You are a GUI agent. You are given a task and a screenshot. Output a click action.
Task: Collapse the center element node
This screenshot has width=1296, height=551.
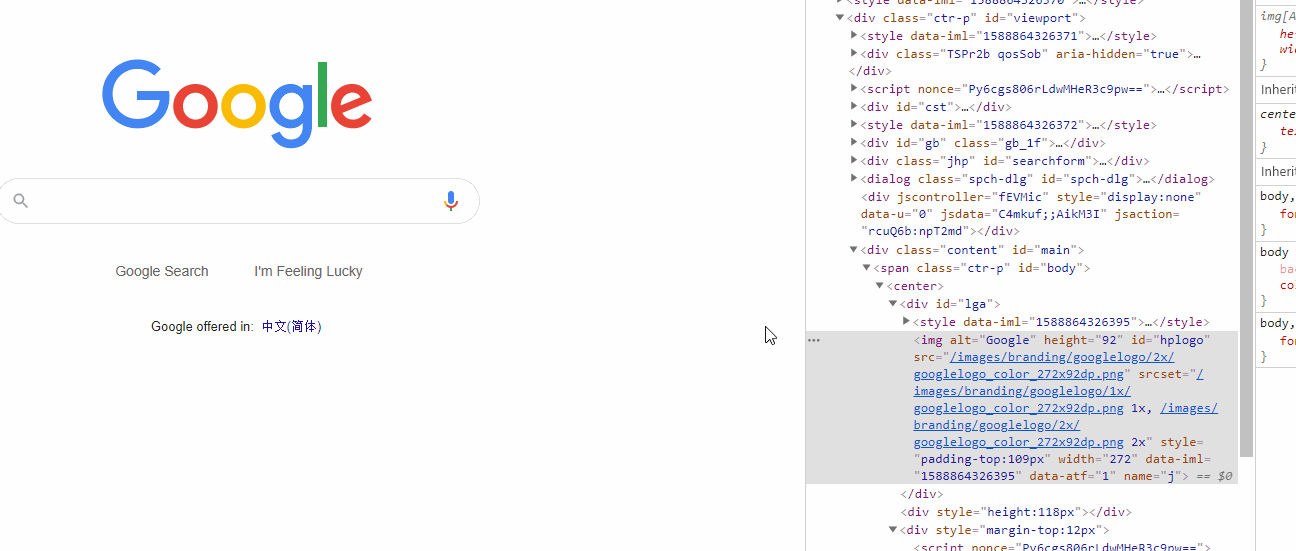tap(880, 285)
